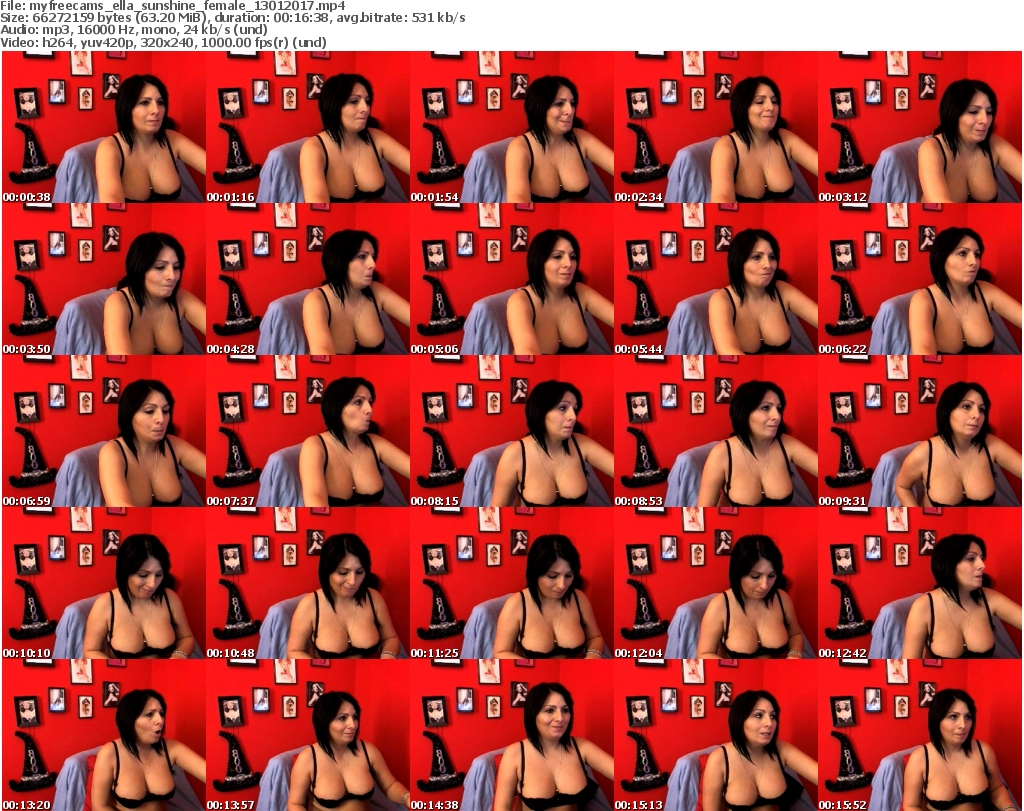The height and width of the screenshot is (811, 1024).
Task: Click the frame stamped 00:13:57
Action: pyautogui.click(x=308, y=735)
